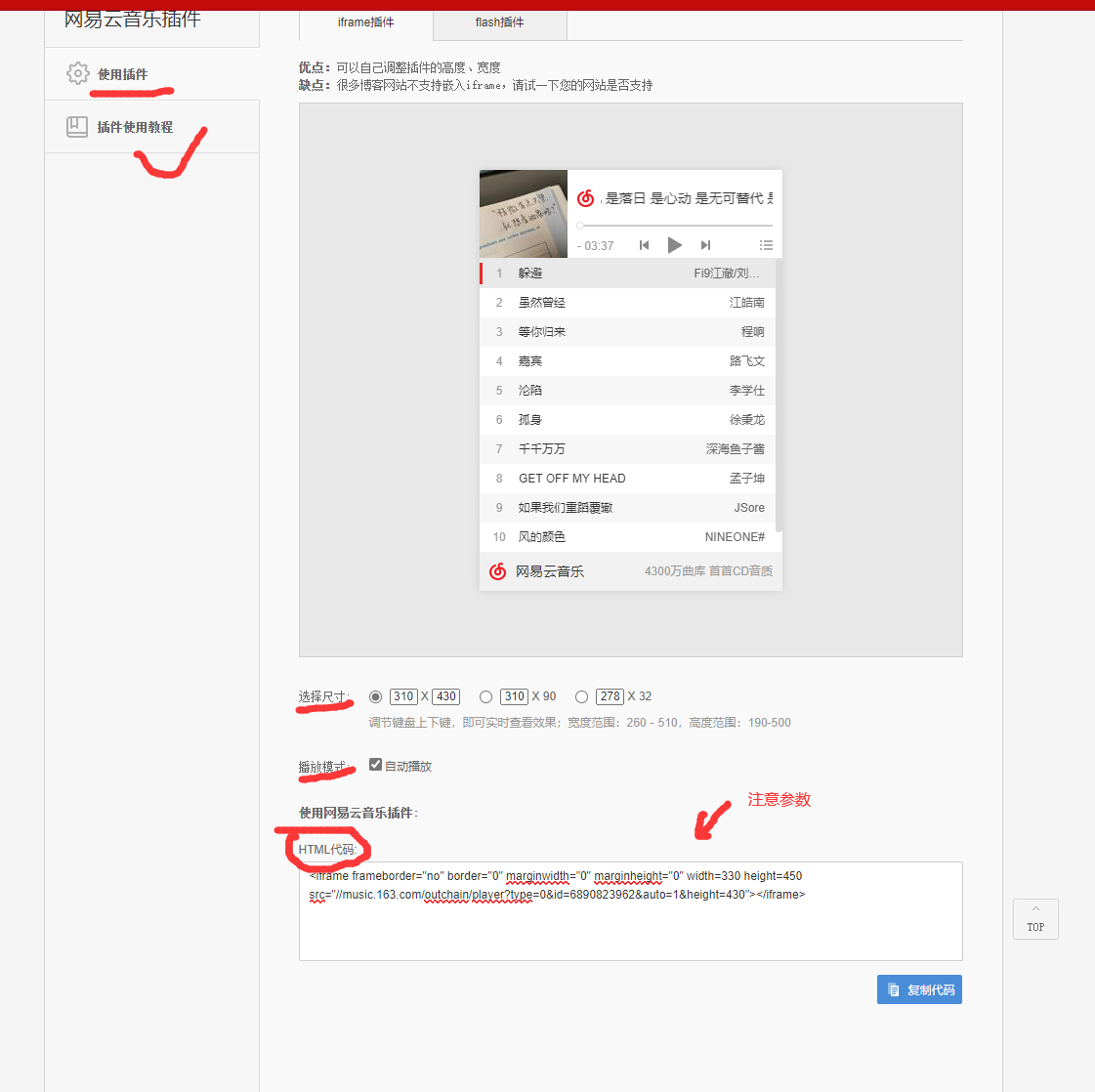Click the Next track icon
Viewport: 1095px width, 1092px height.
click(x=706, y=245)
